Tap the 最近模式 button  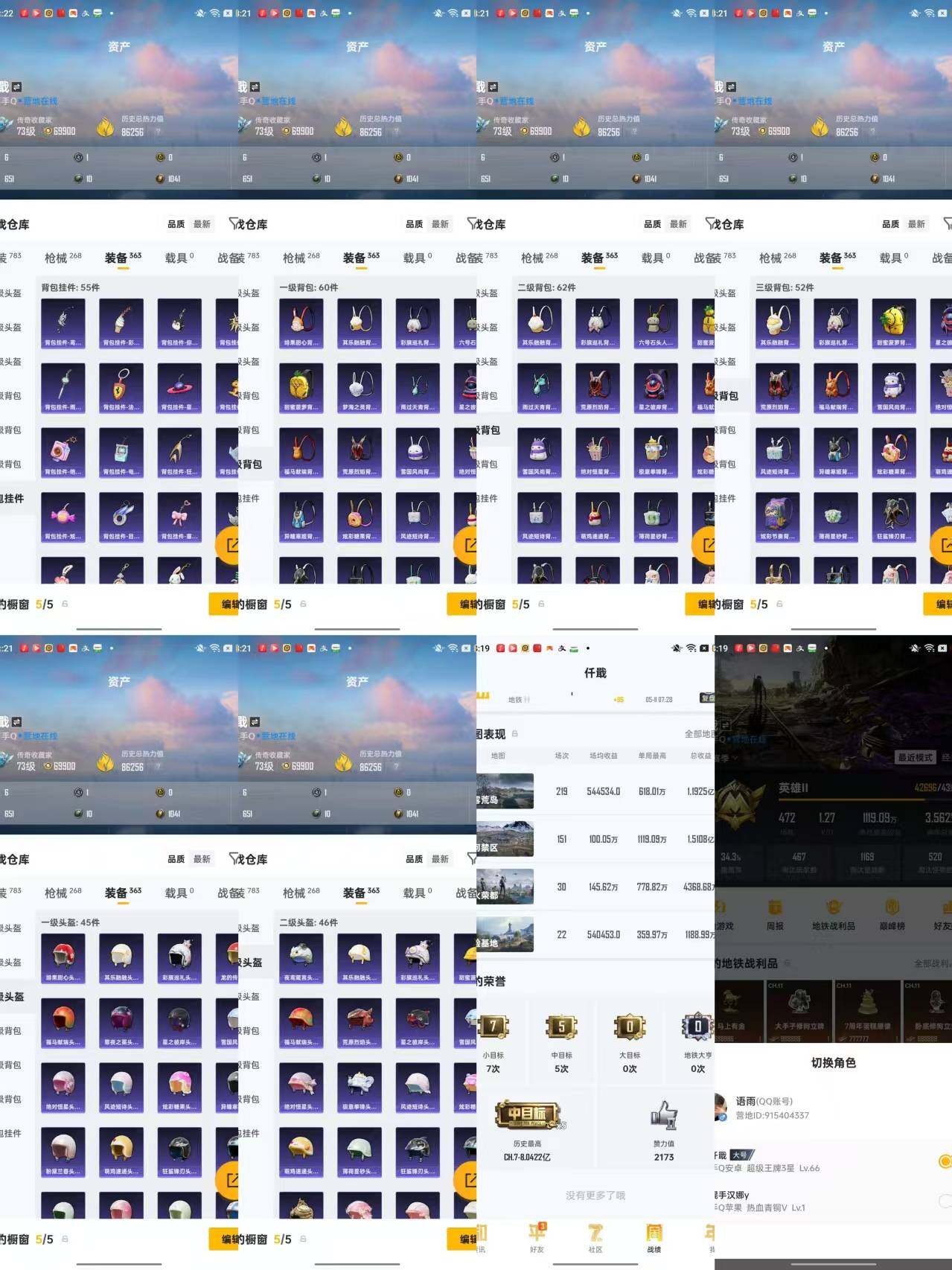(915, 757)
